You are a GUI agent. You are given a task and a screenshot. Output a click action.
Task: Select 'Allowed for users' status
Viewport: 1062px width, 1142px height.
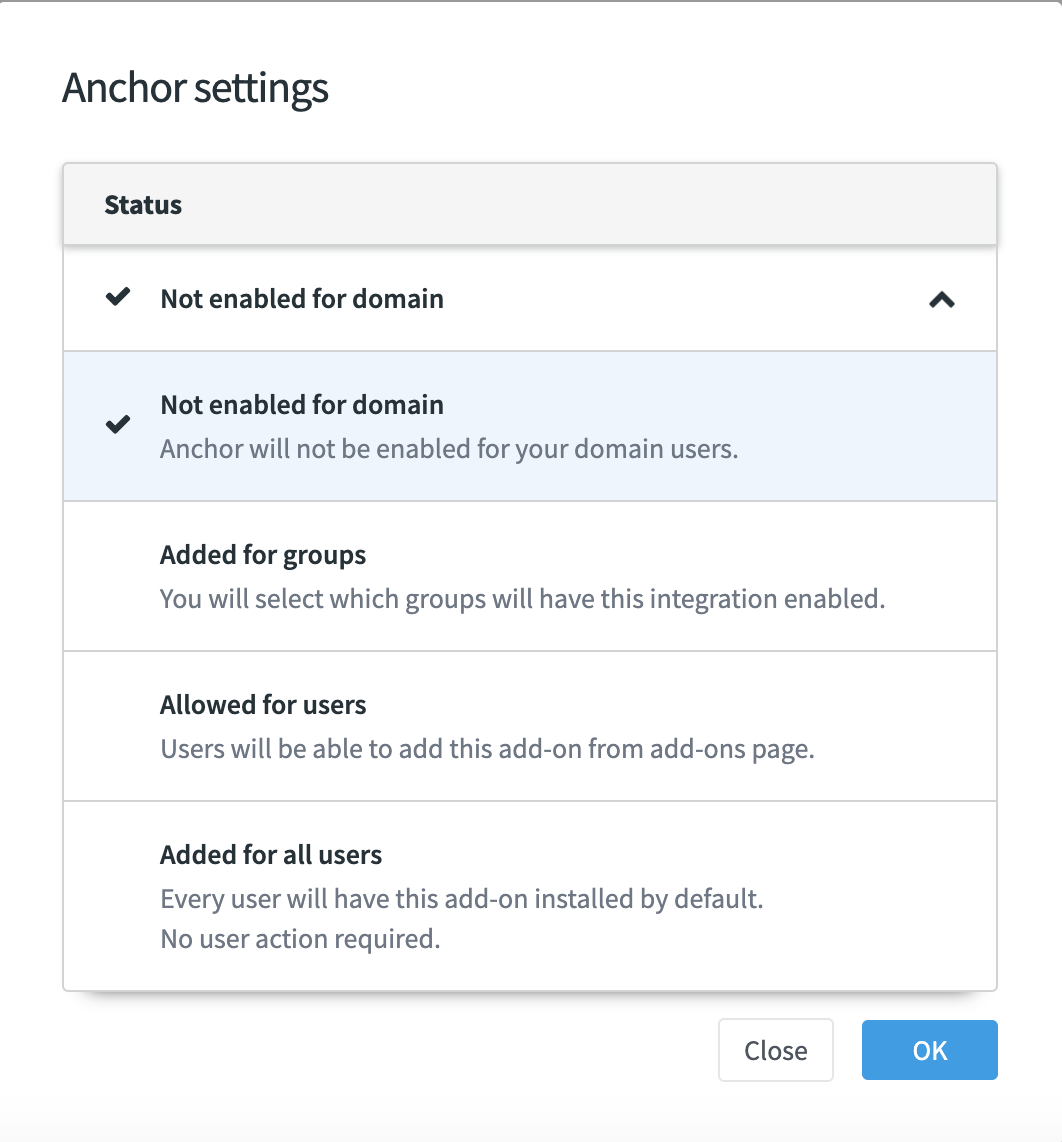tap(263, 705)
